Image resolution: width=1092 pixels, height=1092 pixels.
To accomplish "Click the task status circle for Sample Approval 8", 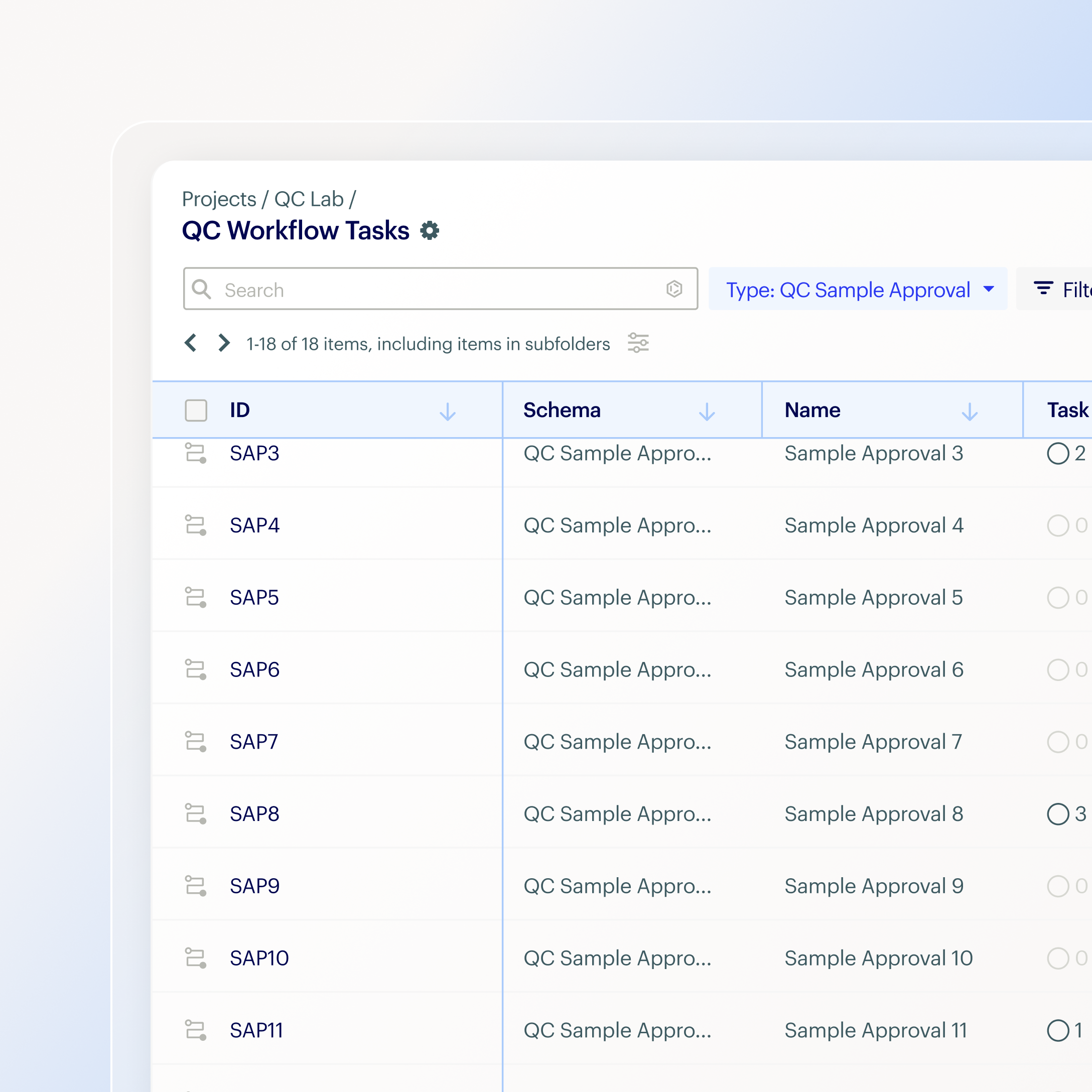I will click(1058, 814).
